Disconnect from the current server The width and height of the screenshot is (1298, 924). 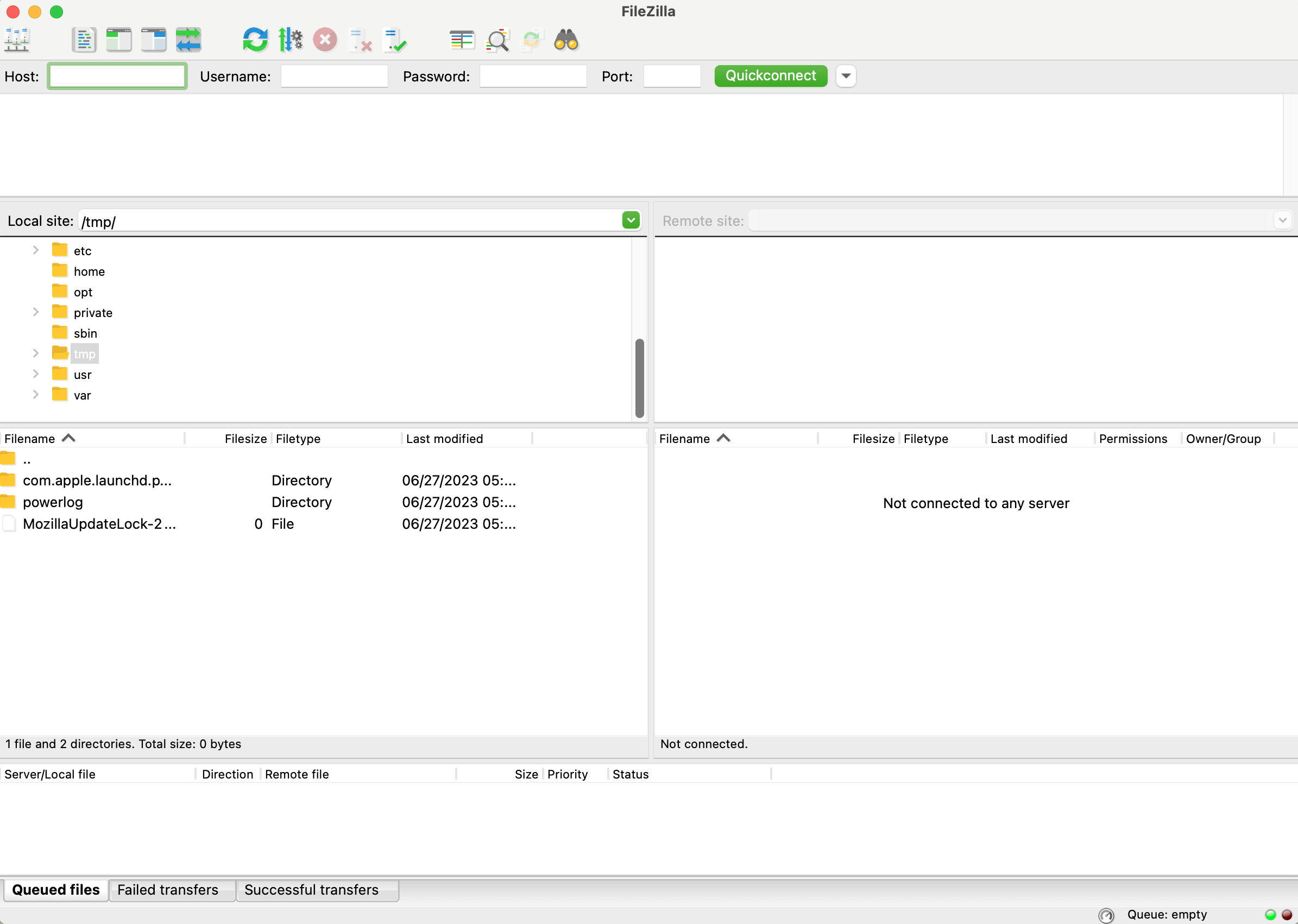[360, 40]
